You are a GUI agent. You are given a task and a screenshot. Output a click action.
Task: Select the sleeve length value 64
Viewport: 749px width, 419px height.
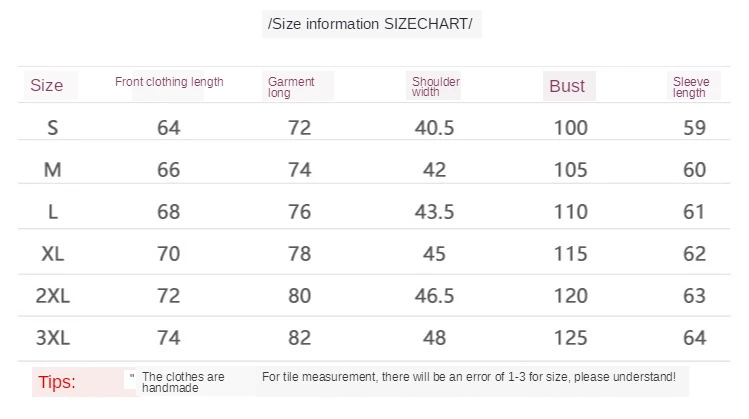coord(694,339)
